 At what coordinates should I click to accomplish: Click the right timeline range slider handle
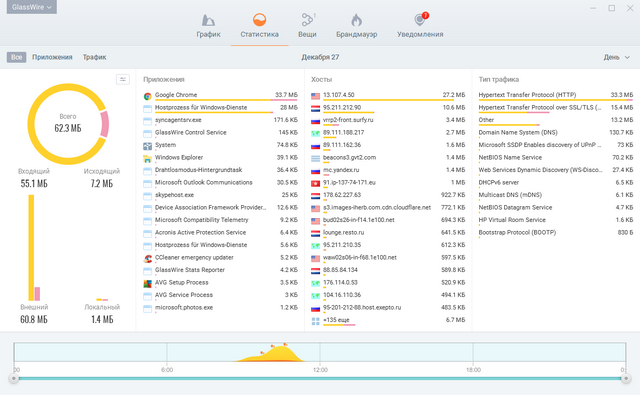[x=626, y=378]
